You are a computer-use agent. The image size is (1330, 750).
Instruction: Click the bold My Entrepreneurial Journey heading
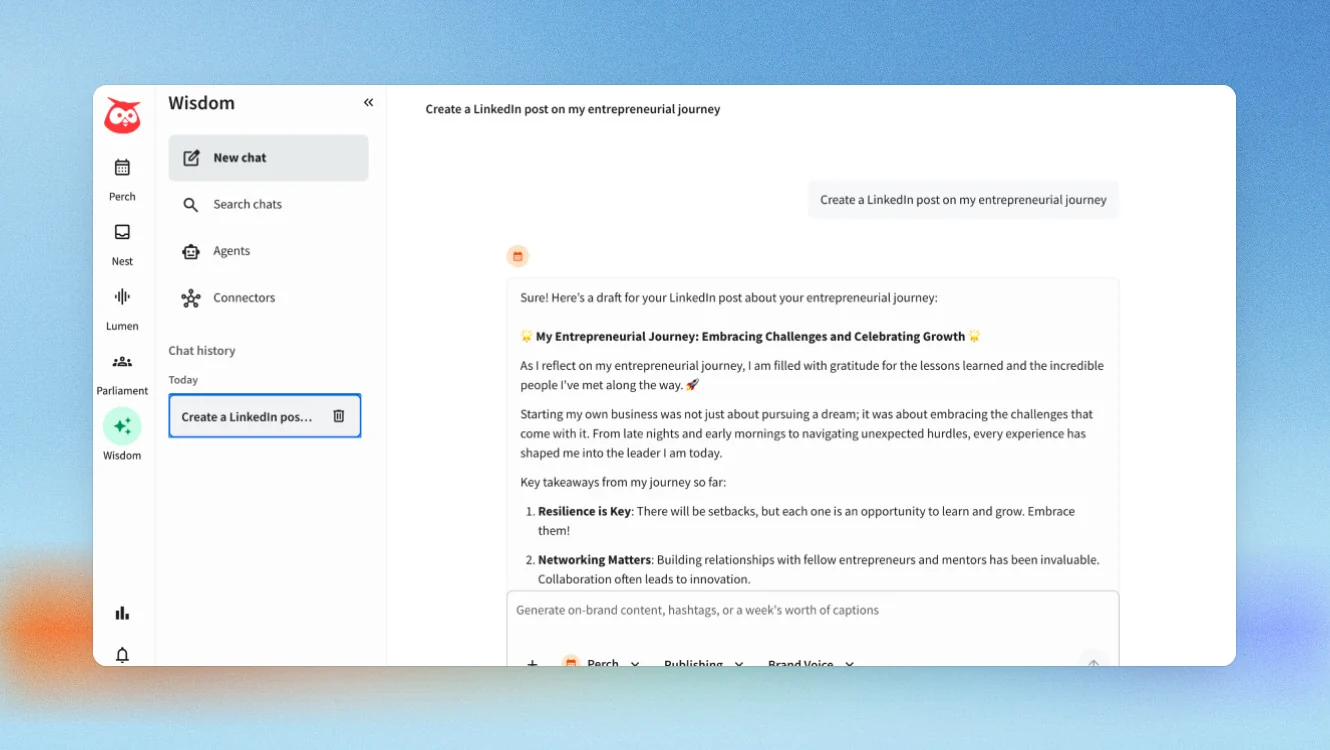750,337
